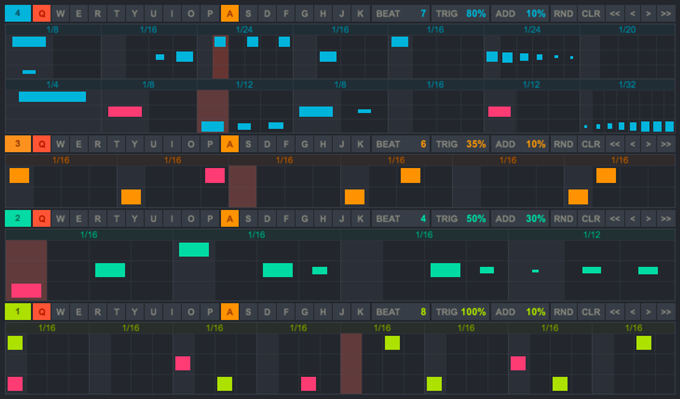
Task: Click the > button in lane 4
Action: [649, 13]
